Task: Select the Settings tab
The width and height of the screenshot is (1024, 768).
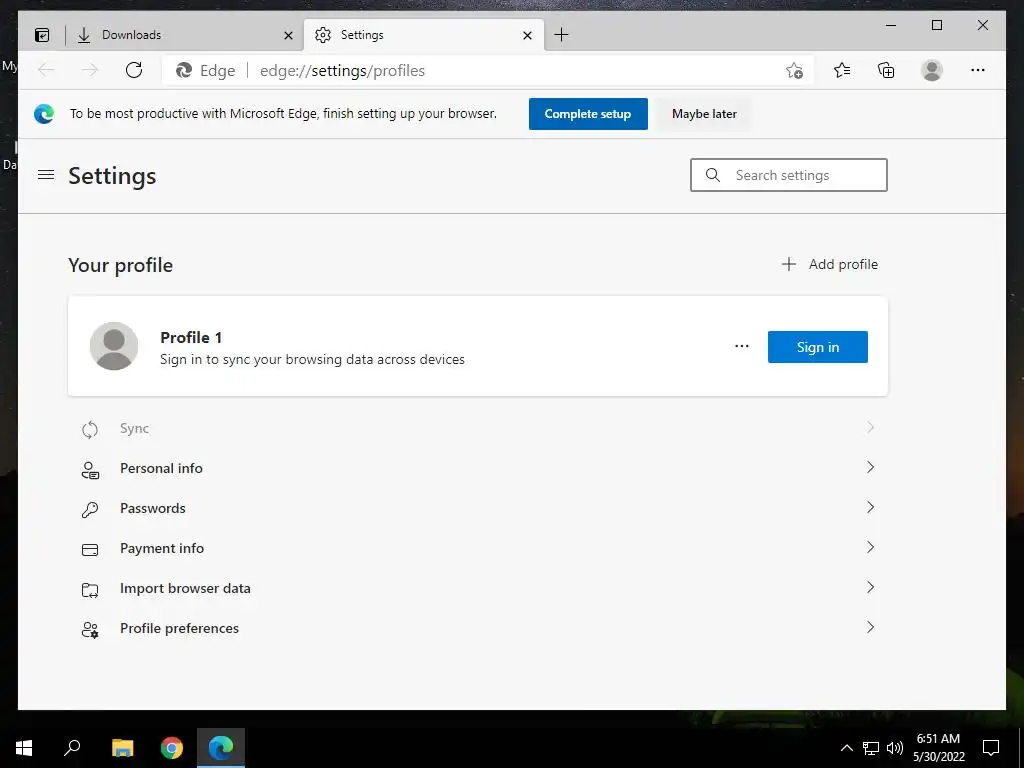Action: click(424, 35)
